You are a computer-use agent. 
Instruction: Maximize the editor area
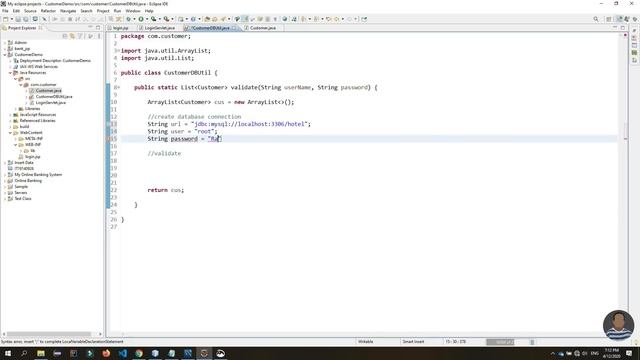(623, 27)
